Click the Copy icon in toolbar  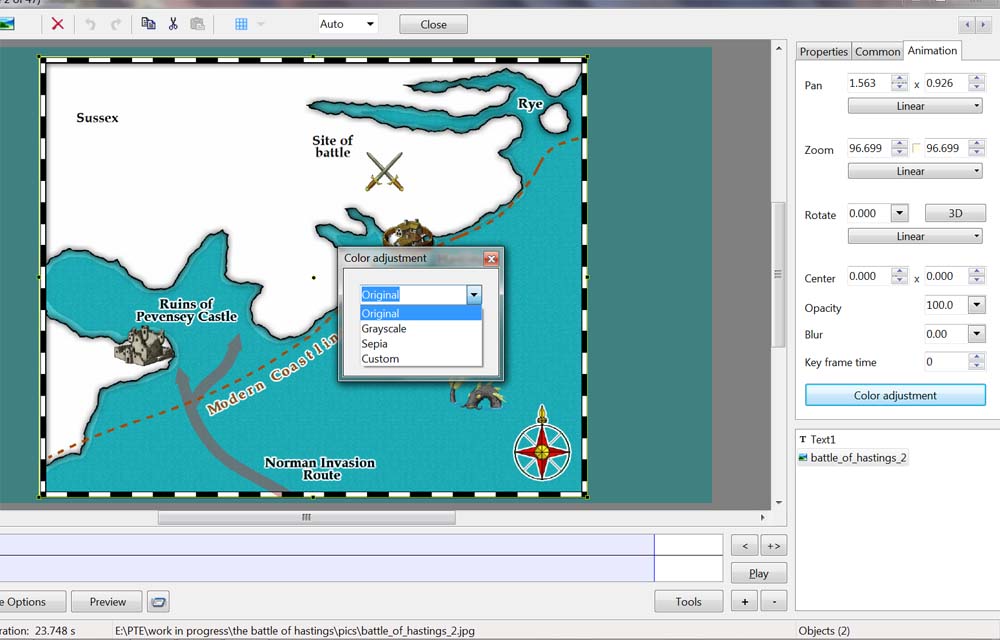pyautogui.click(x=148, y=24)
